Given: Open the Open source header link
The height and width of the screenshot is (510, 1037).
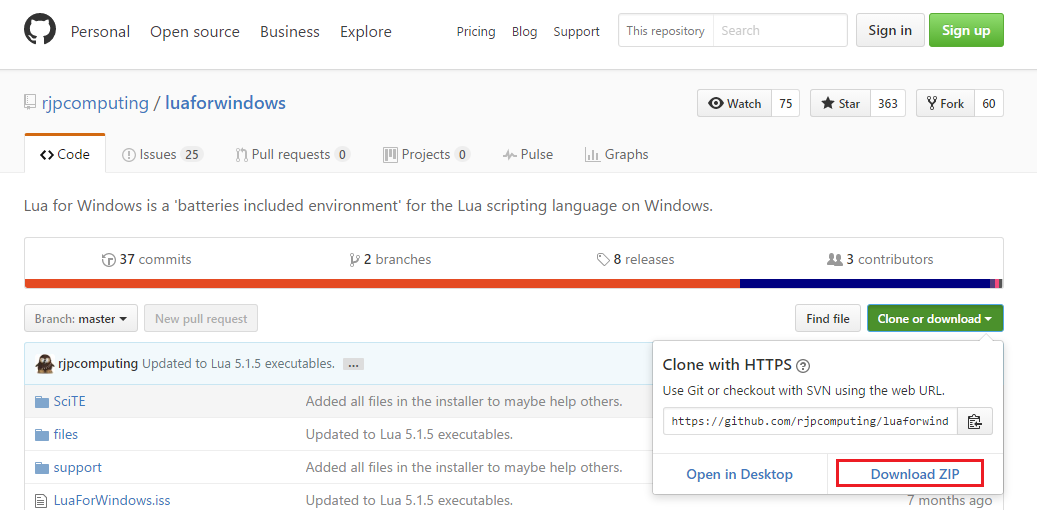Looking at the screenshot, I should pos(194,32).
